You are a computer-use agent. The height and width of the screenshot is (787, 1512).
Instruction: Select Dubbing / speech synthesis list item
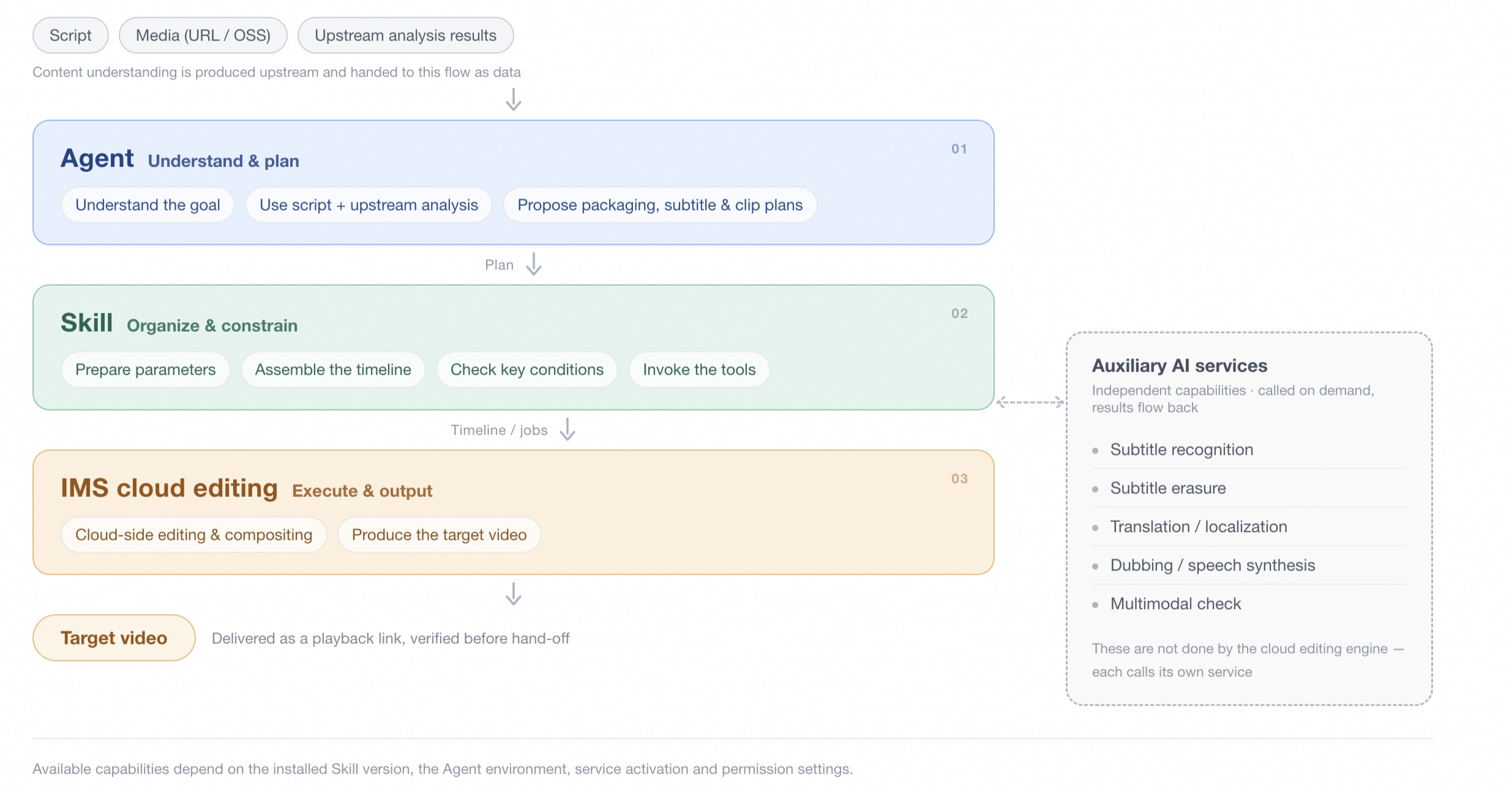click(1249, 565)
